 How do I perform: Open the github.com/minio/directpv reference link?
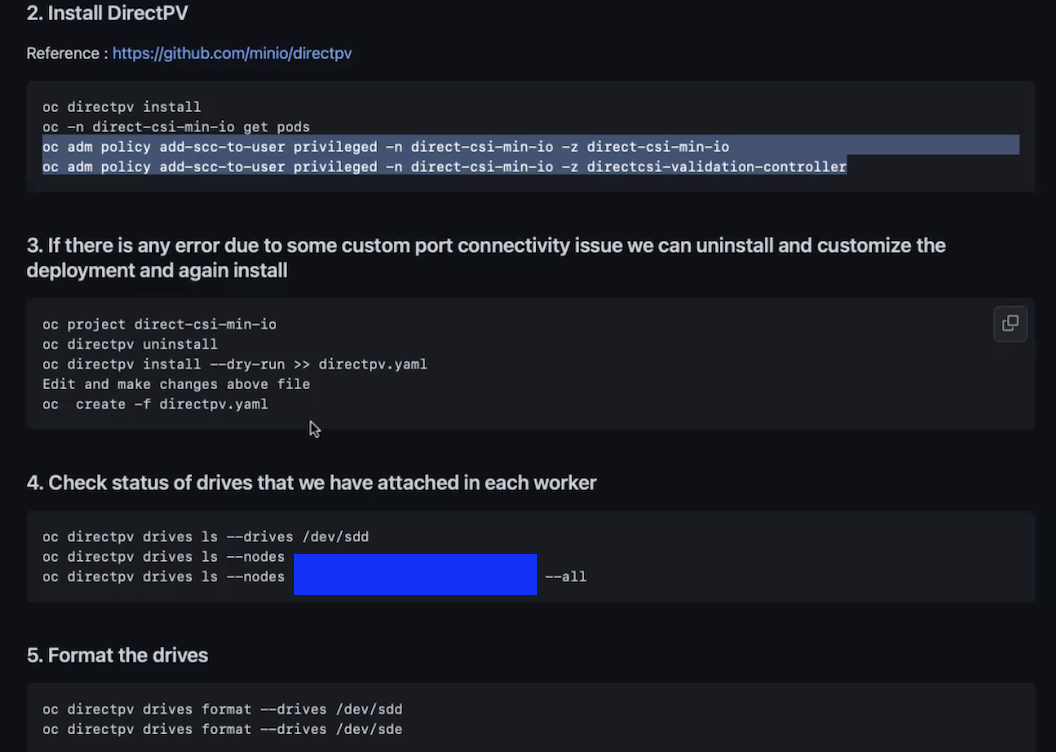click(x=232, y=53)
